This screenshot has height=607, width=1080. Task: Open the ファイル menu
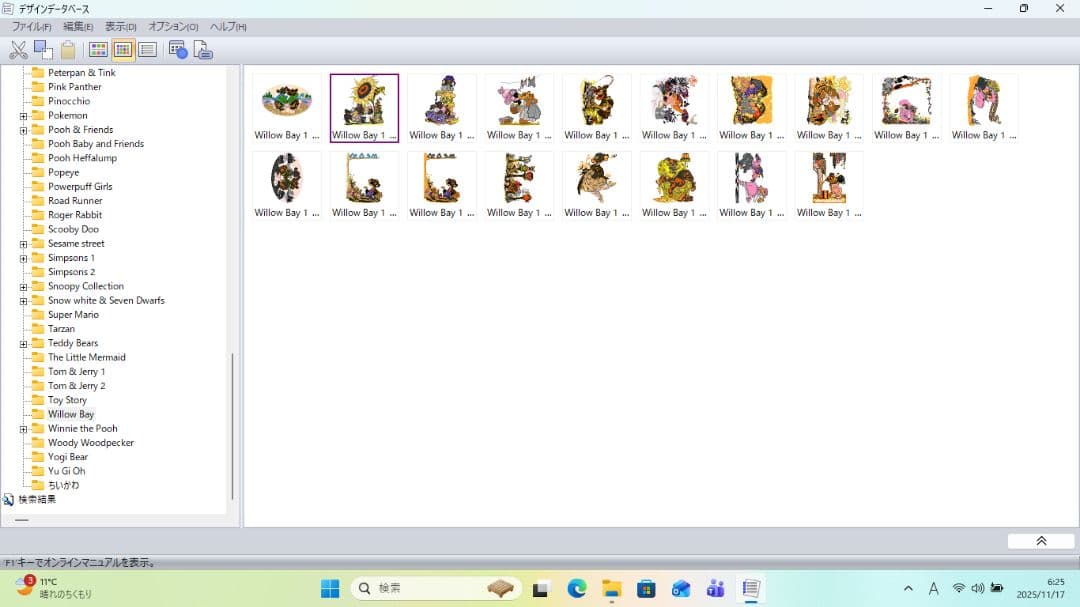coord(31,27)
